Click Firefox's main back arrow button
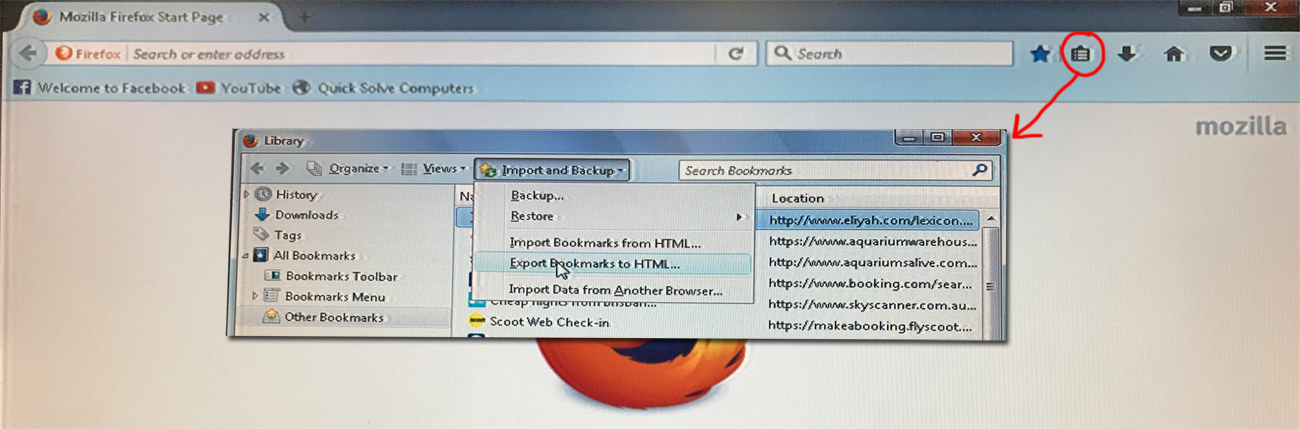Screen dimensions: 1300x429 pyautogui.click(x=29, y=54)
